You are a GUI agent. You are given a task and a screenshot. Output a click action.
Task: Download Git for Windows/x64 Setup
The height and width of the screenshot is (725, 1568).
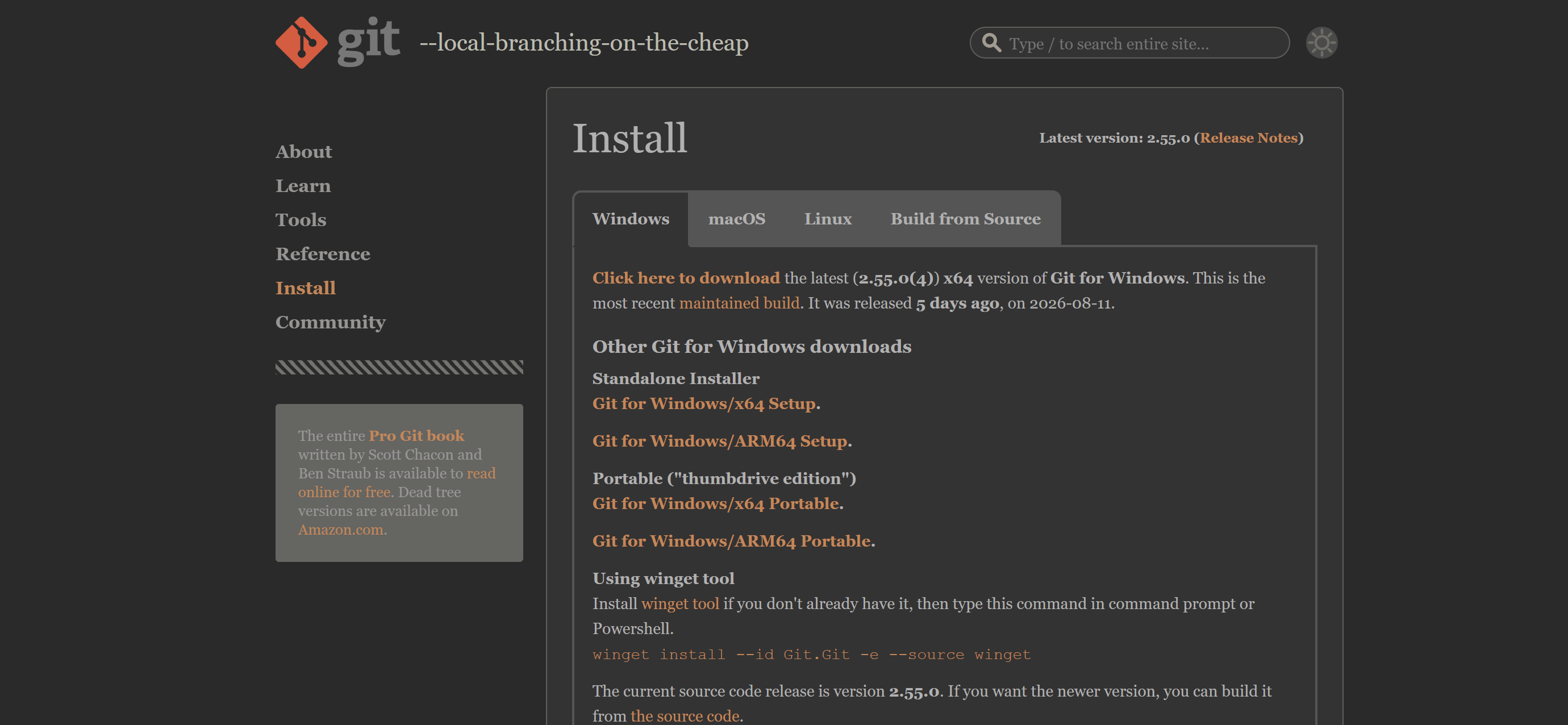pyautogui.click(x=704, y=403)
